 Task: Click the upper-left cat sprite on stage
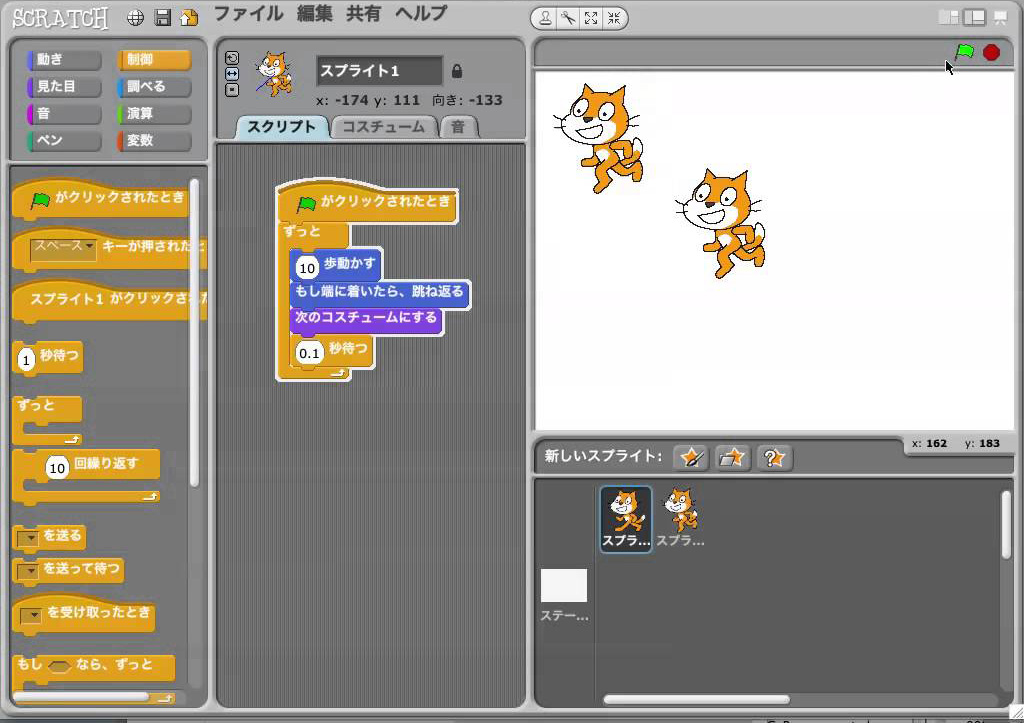click(600, 138)
